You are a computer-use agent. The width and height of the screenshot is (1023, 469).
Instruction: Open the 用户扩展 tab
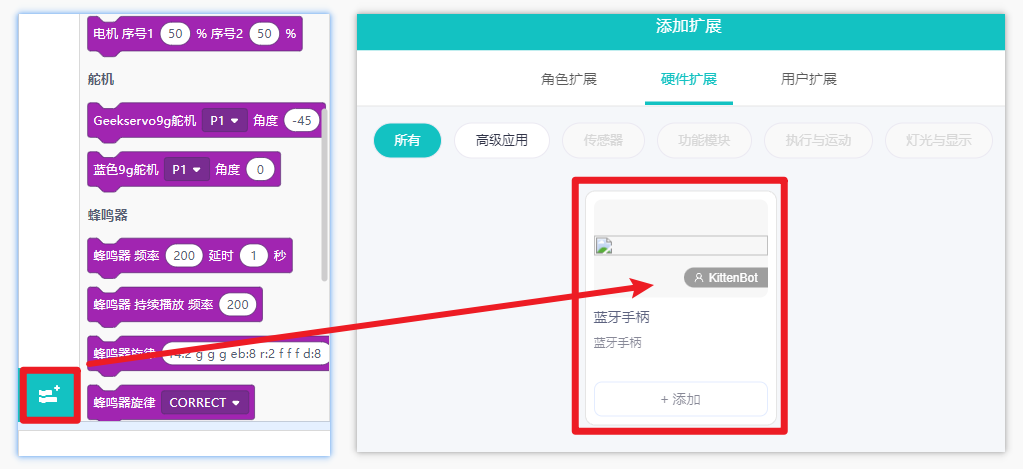tap(809, 80)
